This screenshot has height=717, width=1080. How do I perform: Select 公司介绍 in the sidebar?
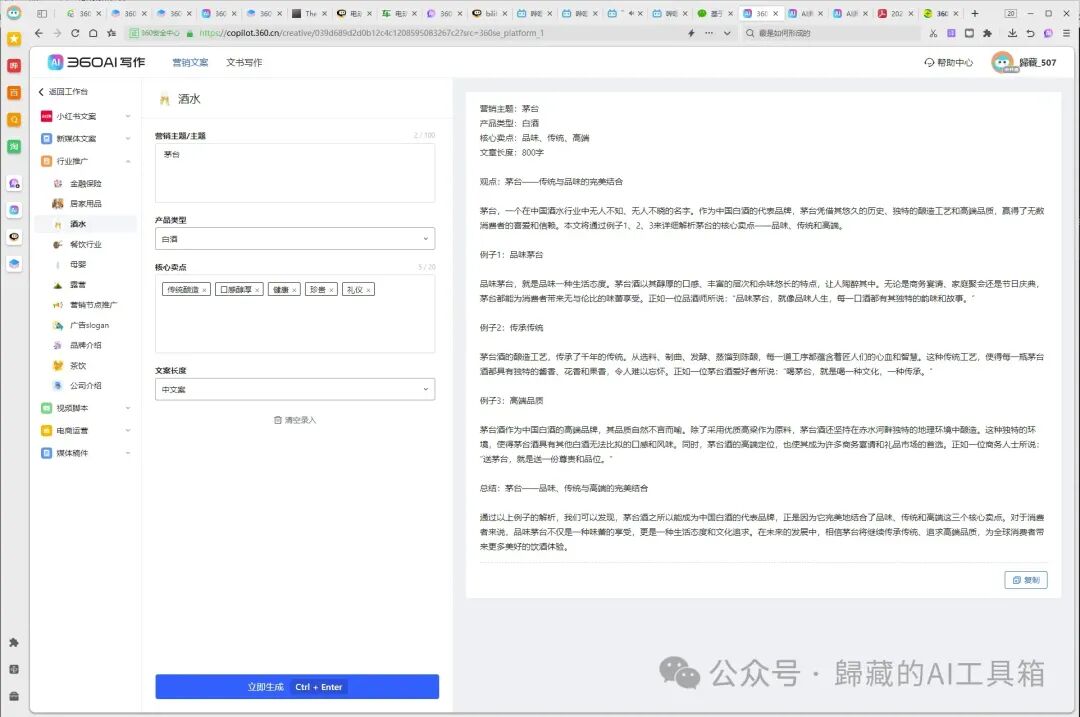85,386
